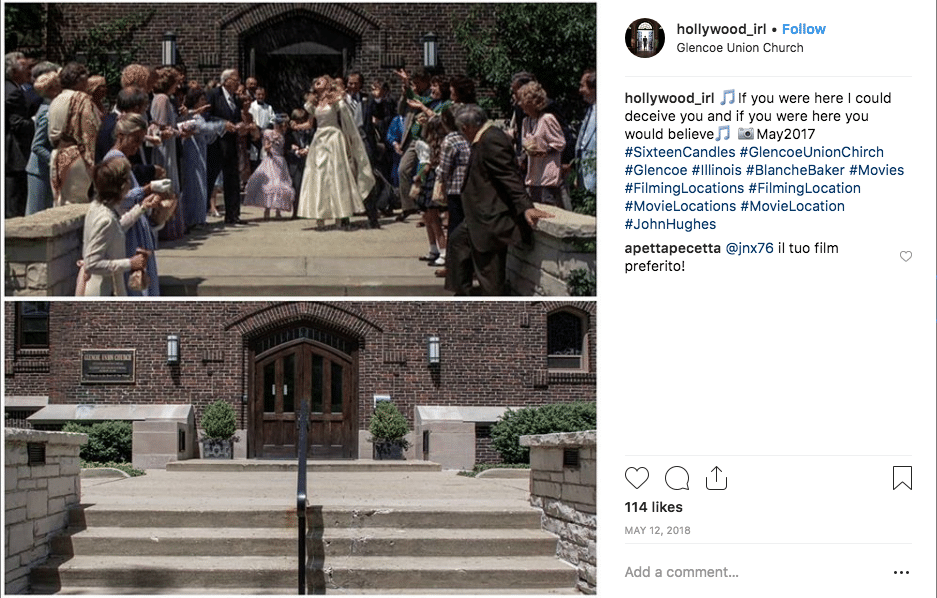
Task: Open Glencoe Union Church location link
Action: pyautogui.click(x=740, y=48)
